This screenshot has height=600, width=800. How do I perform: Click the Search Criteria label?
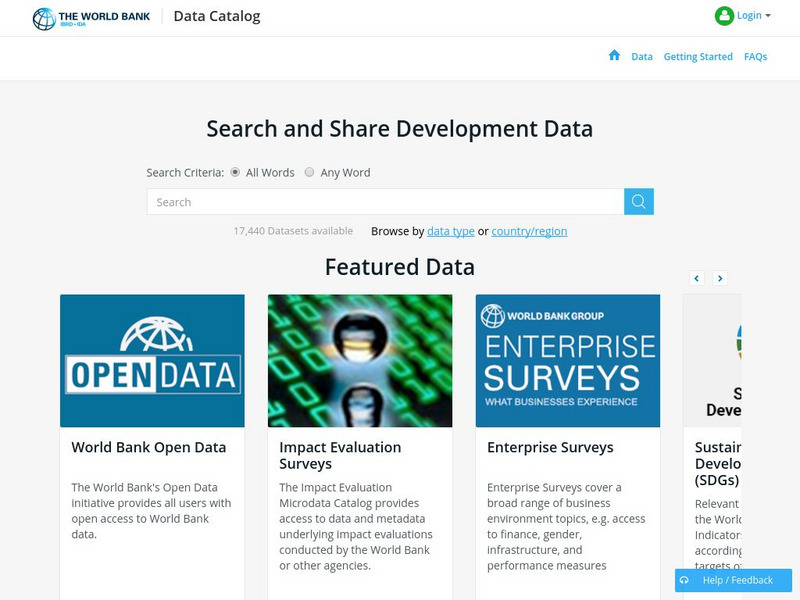coord(185,172)
